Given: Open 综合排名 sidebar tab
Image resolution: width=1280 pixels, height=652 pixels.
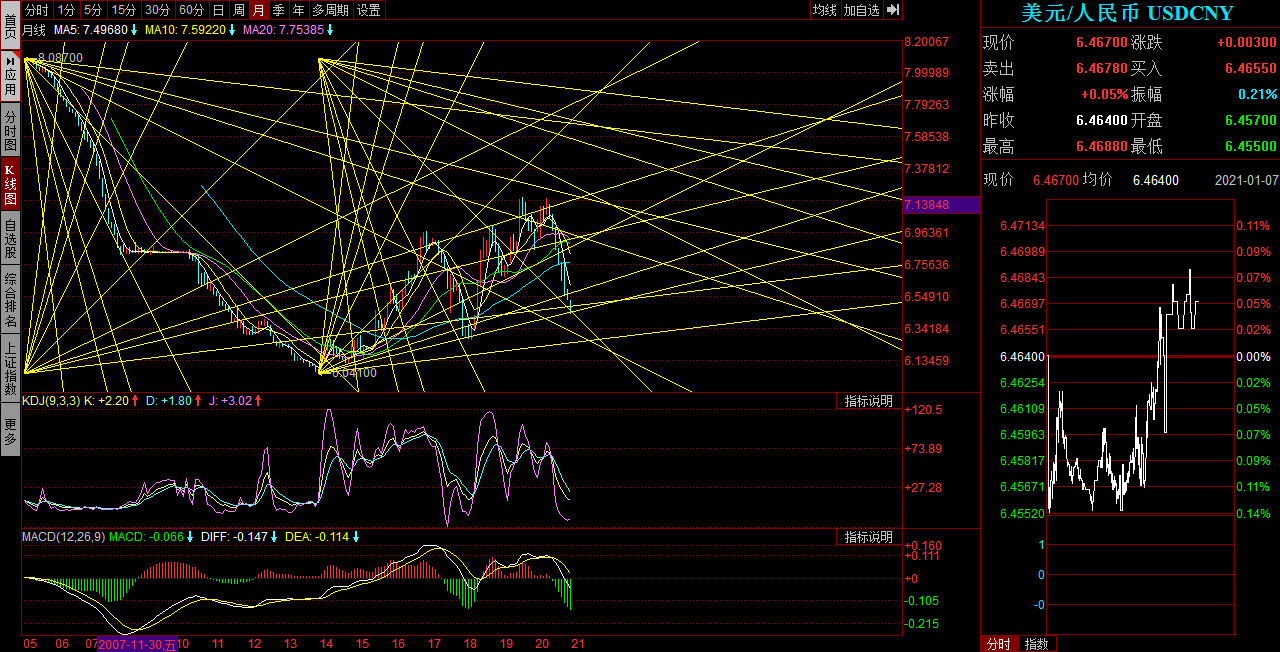Looking at the screenshot, I should coord(10,301).
